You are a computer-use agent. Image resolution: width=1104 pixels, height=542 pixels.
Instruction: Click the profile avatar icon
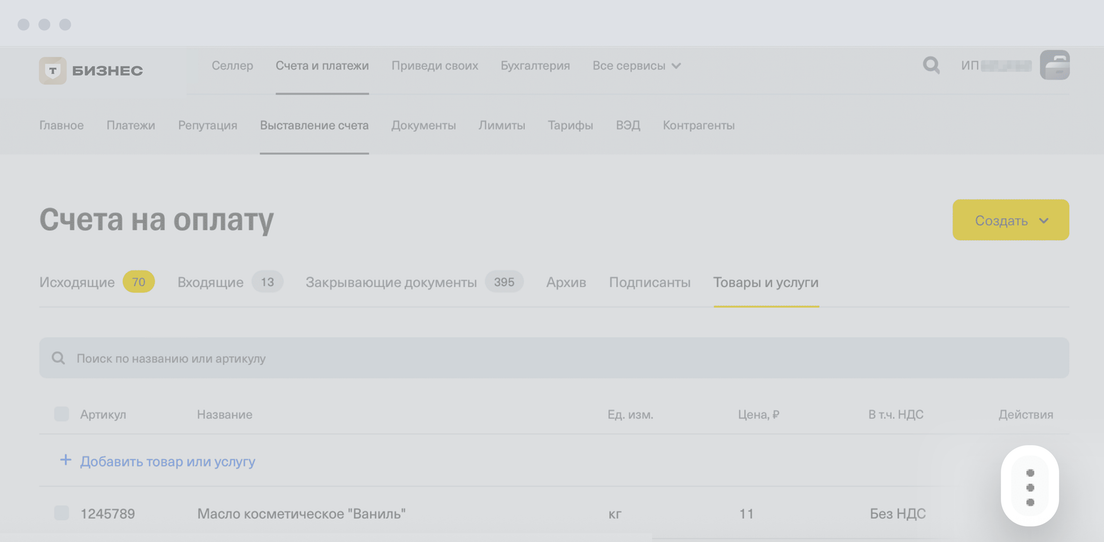(x=1054, y=65)
